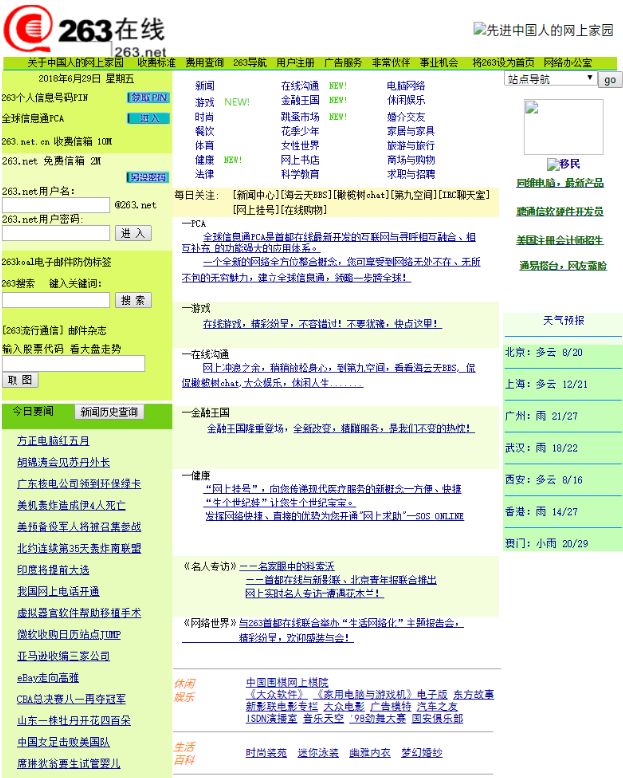Open the 方正电脑红五月 news headline
The width and height of the screenshot is (623, 778).
point(53,441)
